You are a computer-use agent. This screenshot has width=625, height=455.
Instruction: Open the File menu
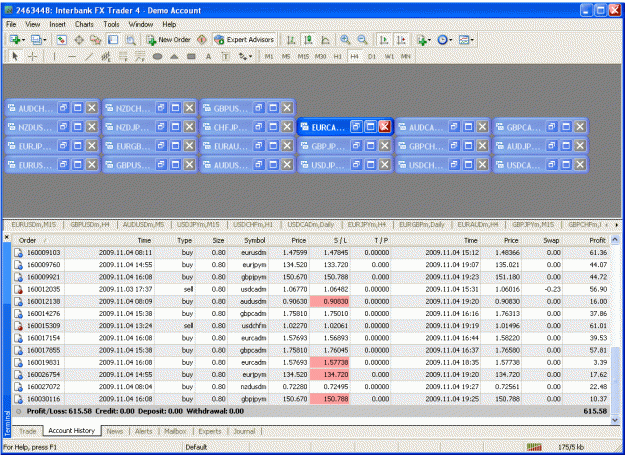pos(11,24)
